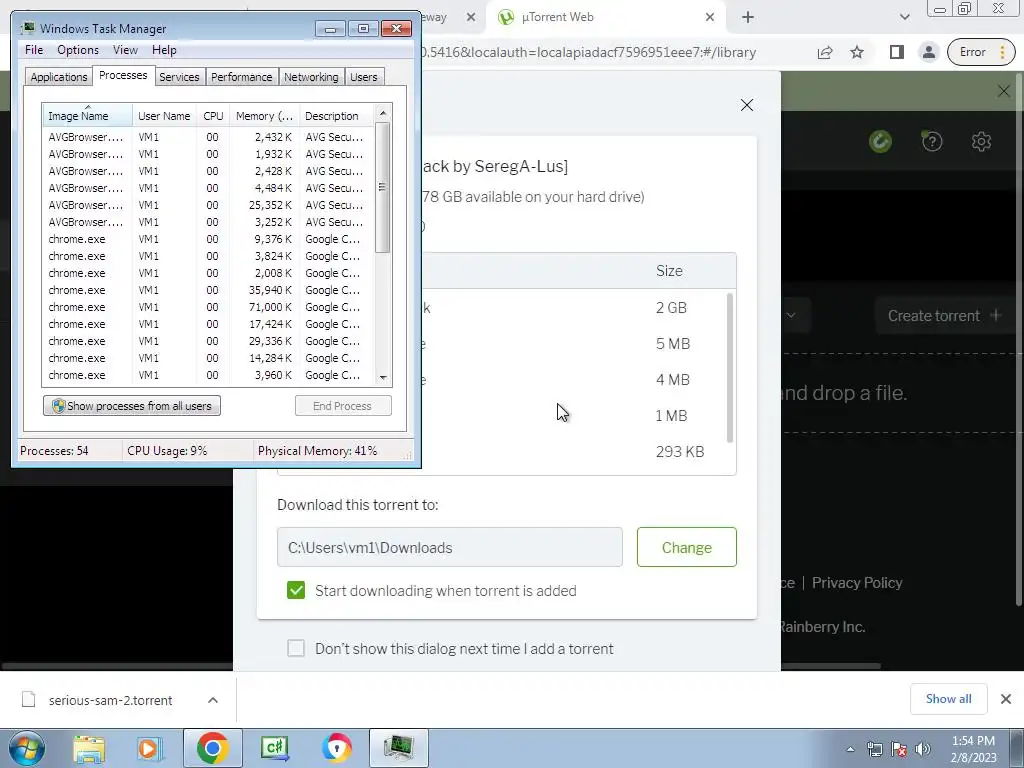Screen dimensions: 1024x768
Task: Click the Size column header
Action: point(669,271)
